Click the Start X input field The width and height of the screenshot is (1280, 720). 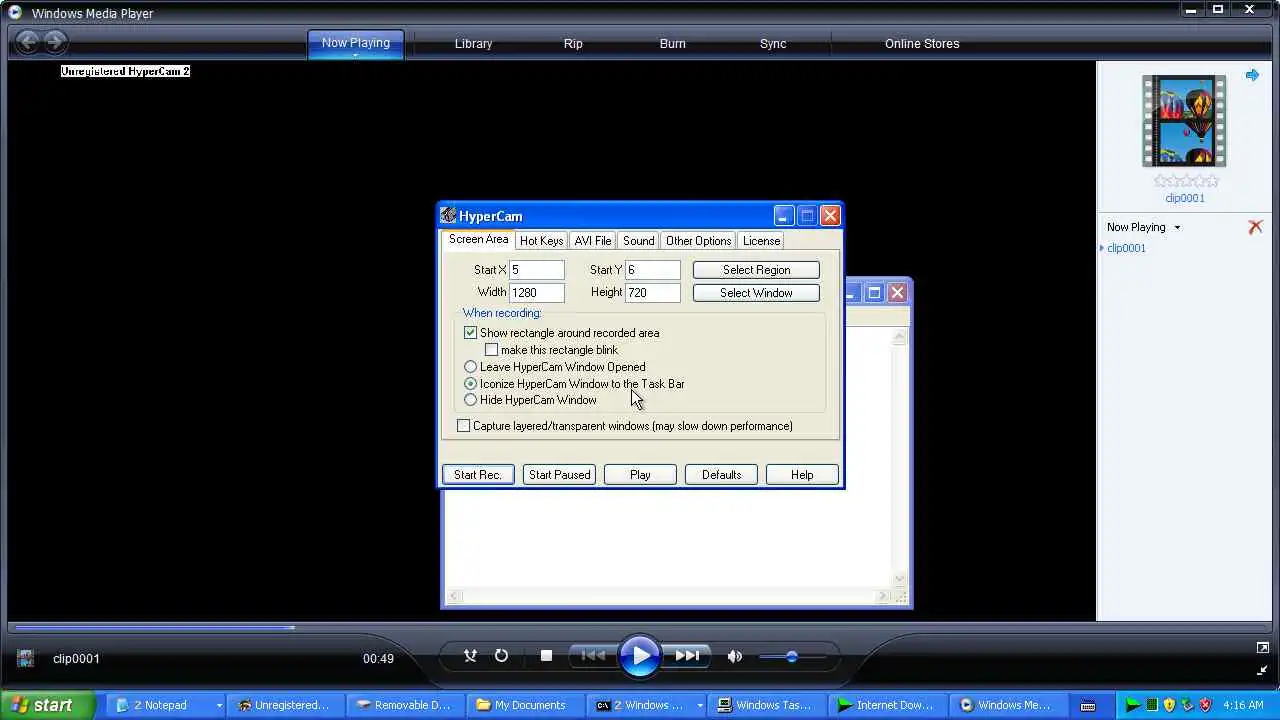coord(537,270)
